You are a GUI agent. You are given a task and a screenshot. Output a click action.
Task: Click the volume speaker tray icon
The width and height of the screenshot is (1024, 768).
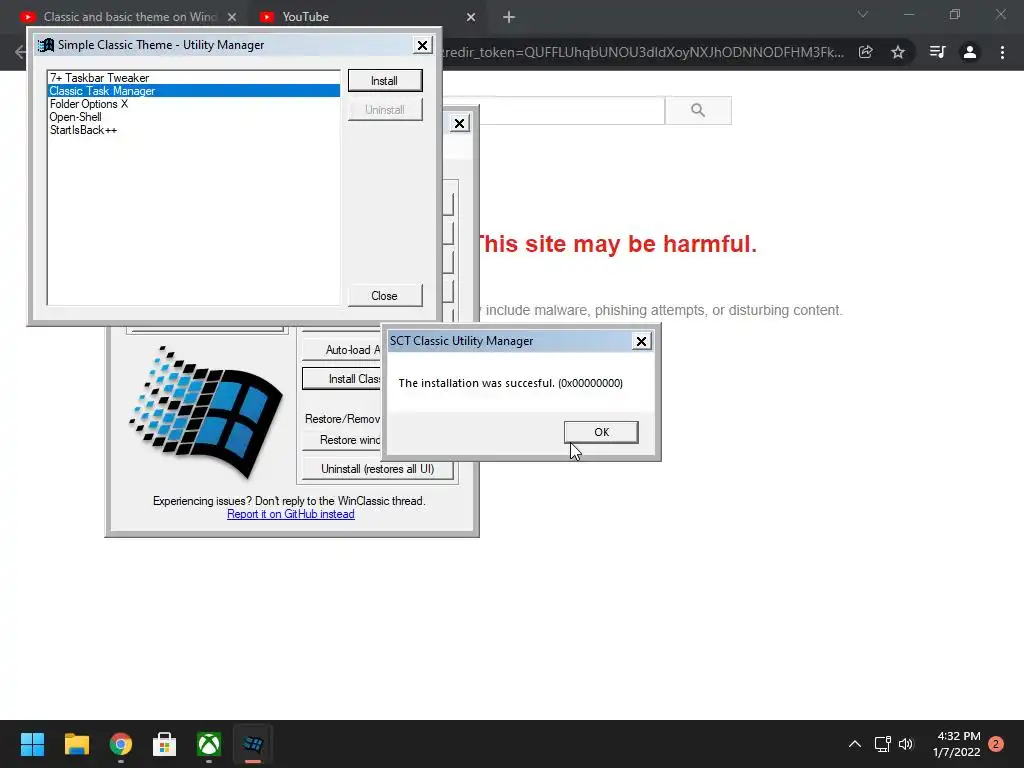pos(906,744)
